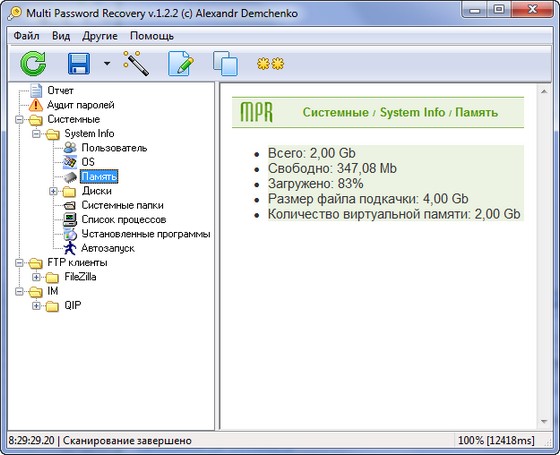Collapse the Системные folder node
Viewport: 560px width, 455px height.
click(x=19, y=120)
